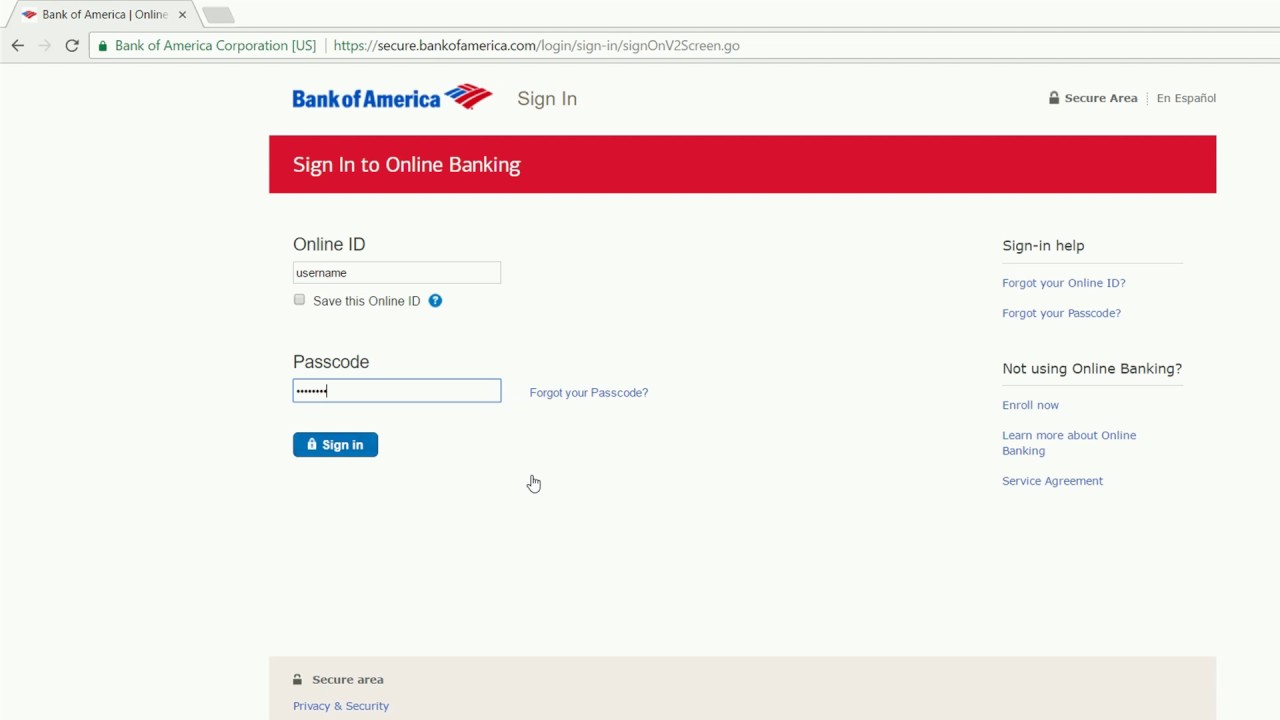The image size is (1280, 720).
Task: Focus the Online ID input field
Action: [x=397, y=272]
